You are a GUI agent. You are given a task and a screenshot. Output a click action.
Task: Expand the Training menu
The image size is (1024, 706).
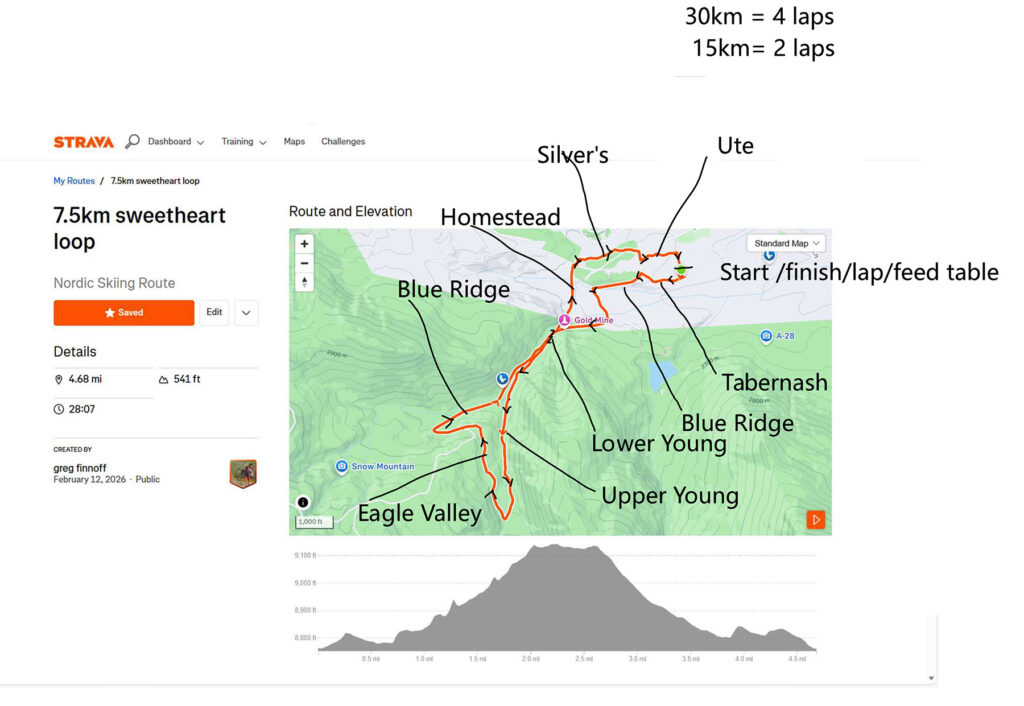244,142
